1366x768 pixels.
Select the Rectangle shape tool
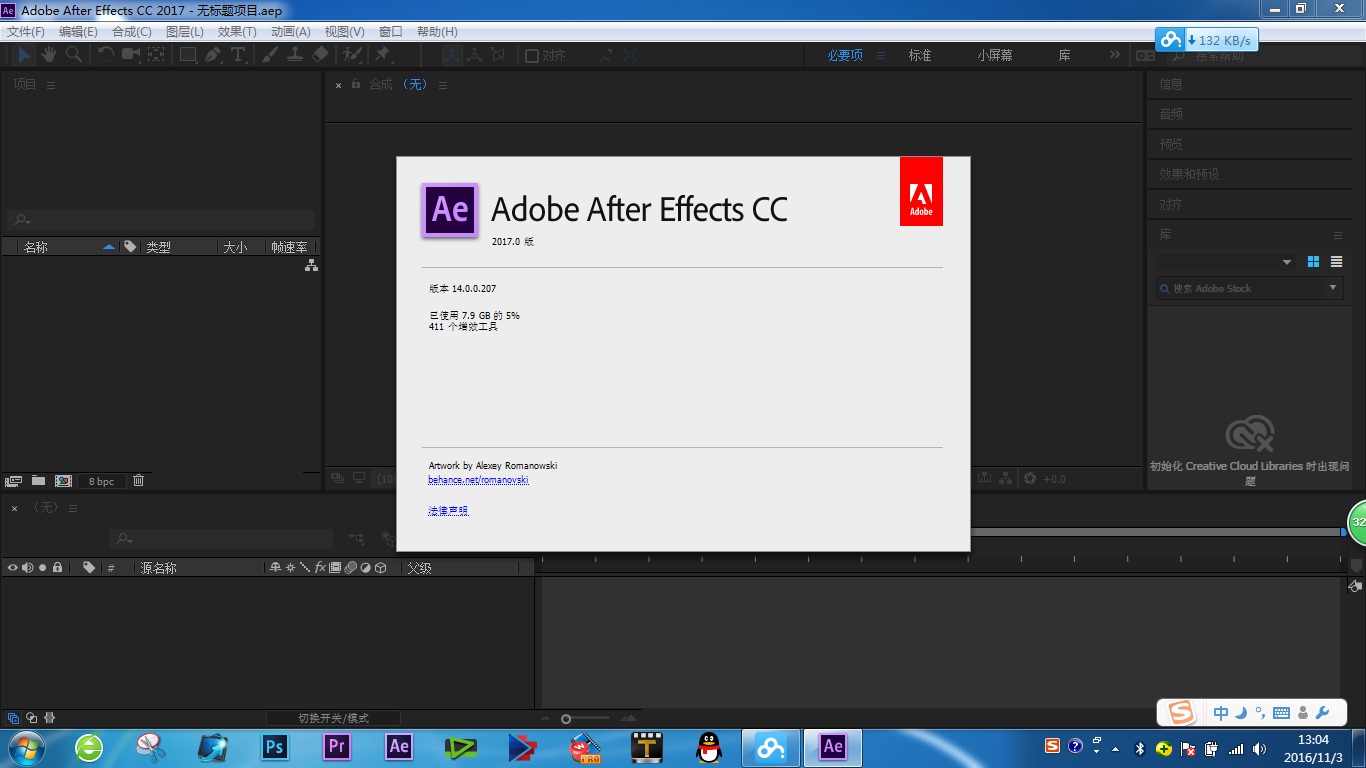coord(188,55)
